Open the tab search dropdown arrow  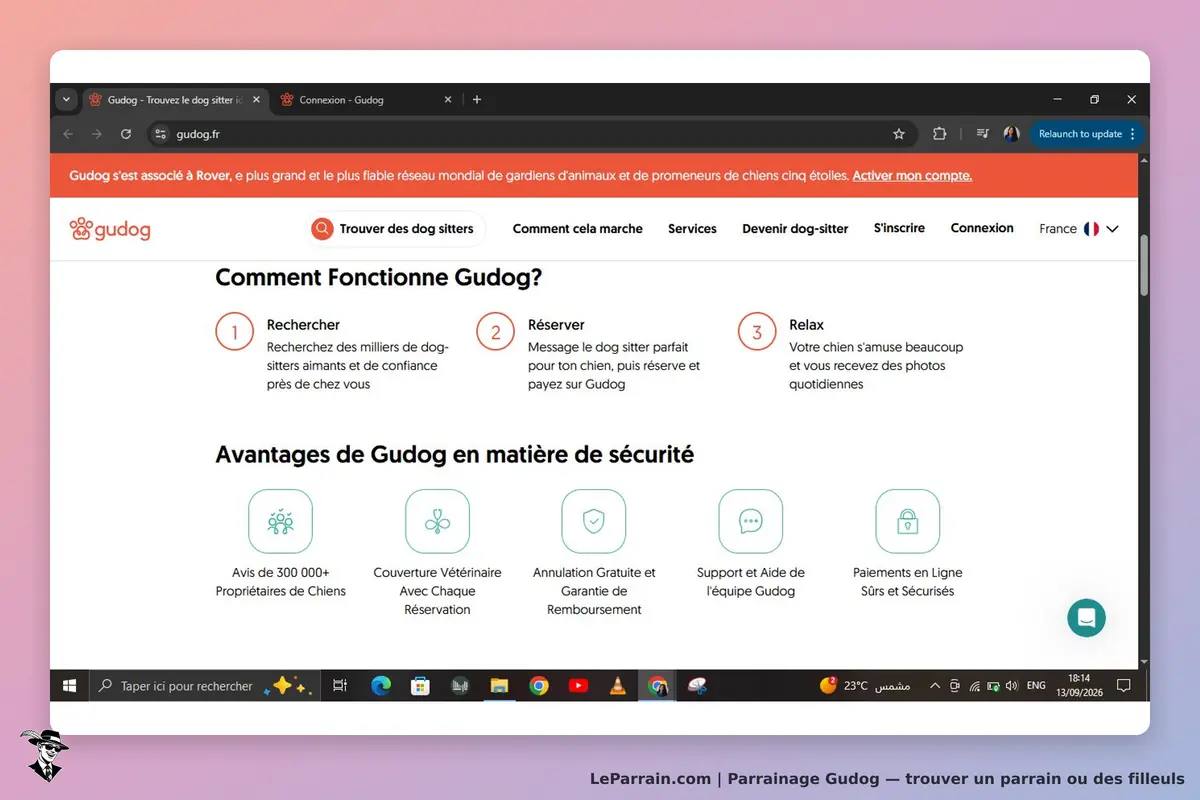(x=66, y=100)
